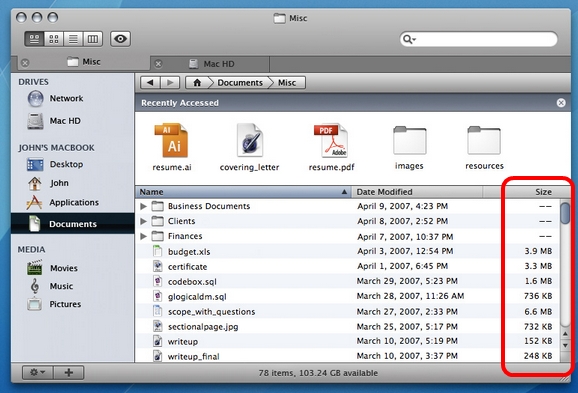Sort by Size column header

[x=527, y=192]
